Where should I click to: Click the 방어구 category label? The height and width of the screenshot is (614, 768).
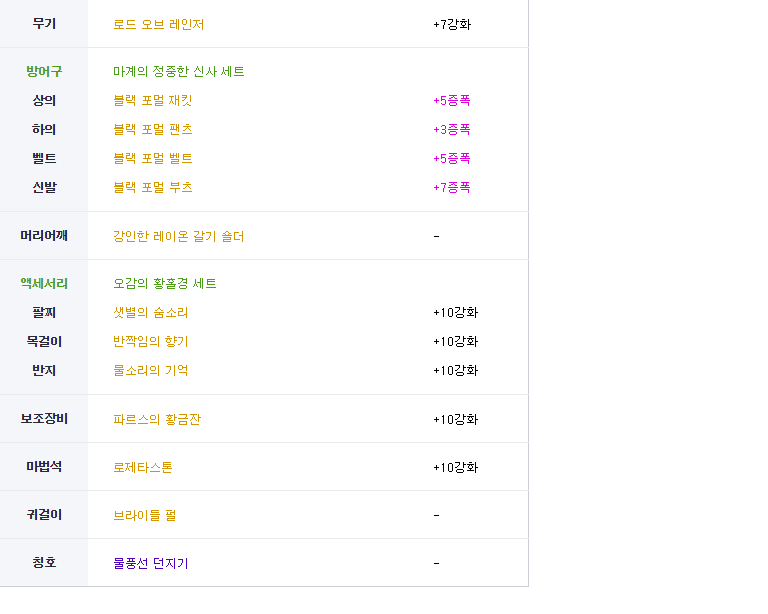(44, 72)
